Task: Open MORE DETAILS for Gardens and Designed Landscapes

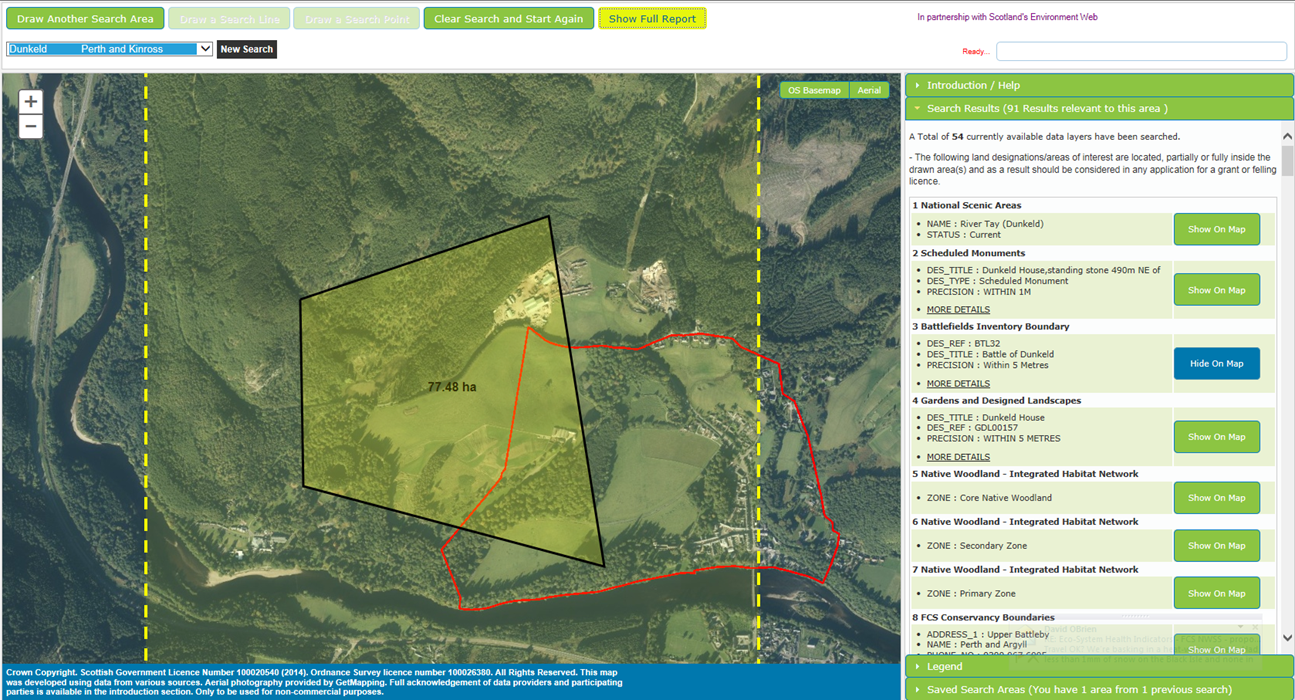Action: coord(957,456)
